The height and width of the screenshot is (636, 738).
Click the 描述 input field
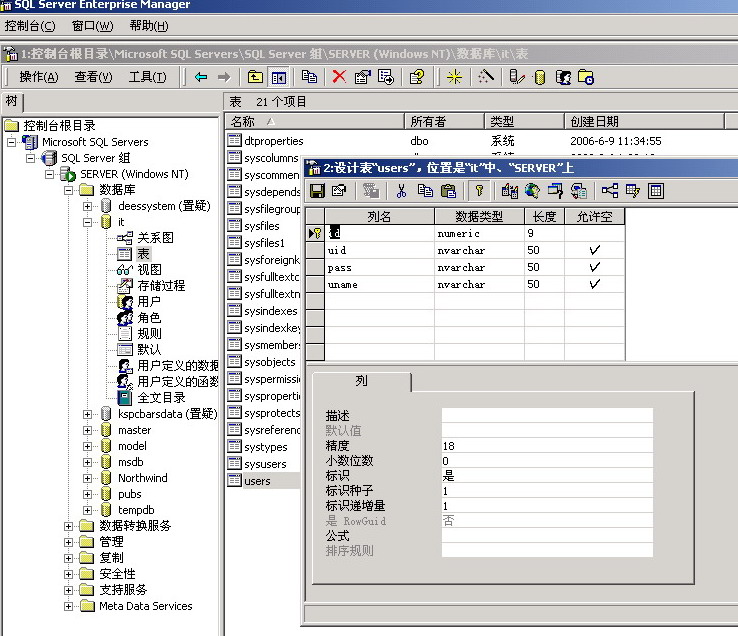pyautogui.click(x=547, y=415)
